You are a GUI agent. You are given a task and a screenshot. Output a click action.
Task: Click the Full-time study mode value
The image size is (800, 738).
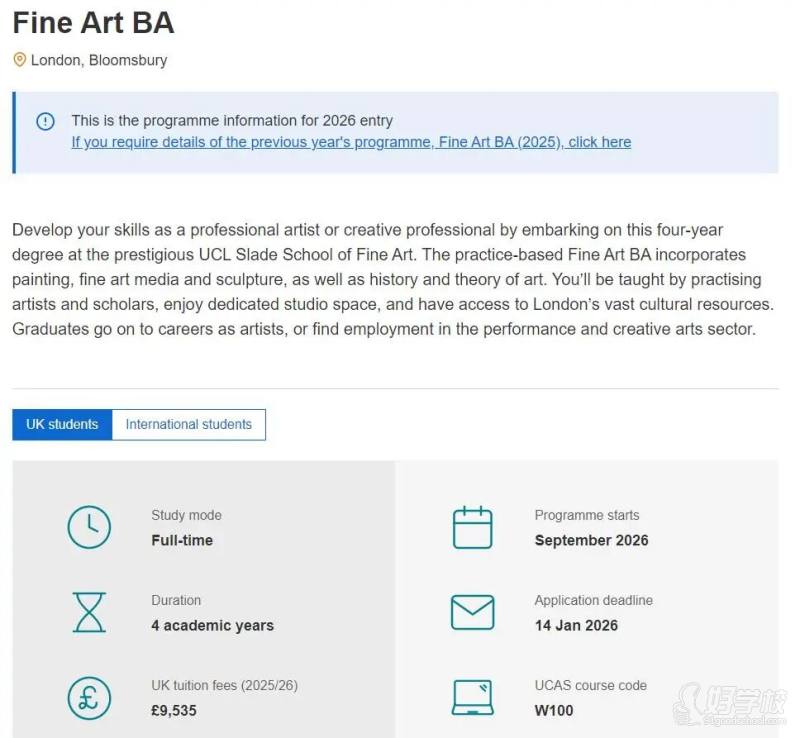pos(182,540)
